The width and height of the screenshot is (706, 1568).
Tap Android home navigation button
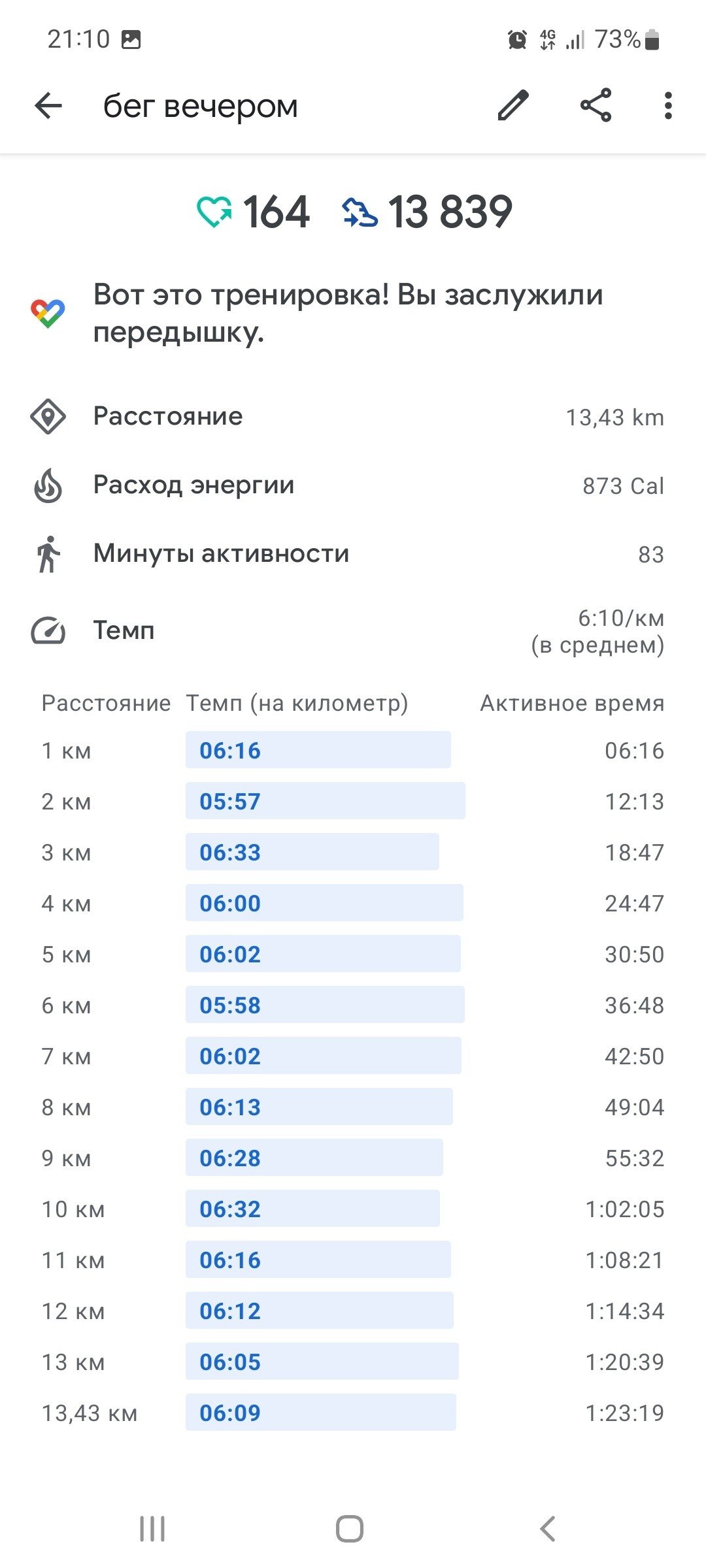click(x=350, y=1529)
